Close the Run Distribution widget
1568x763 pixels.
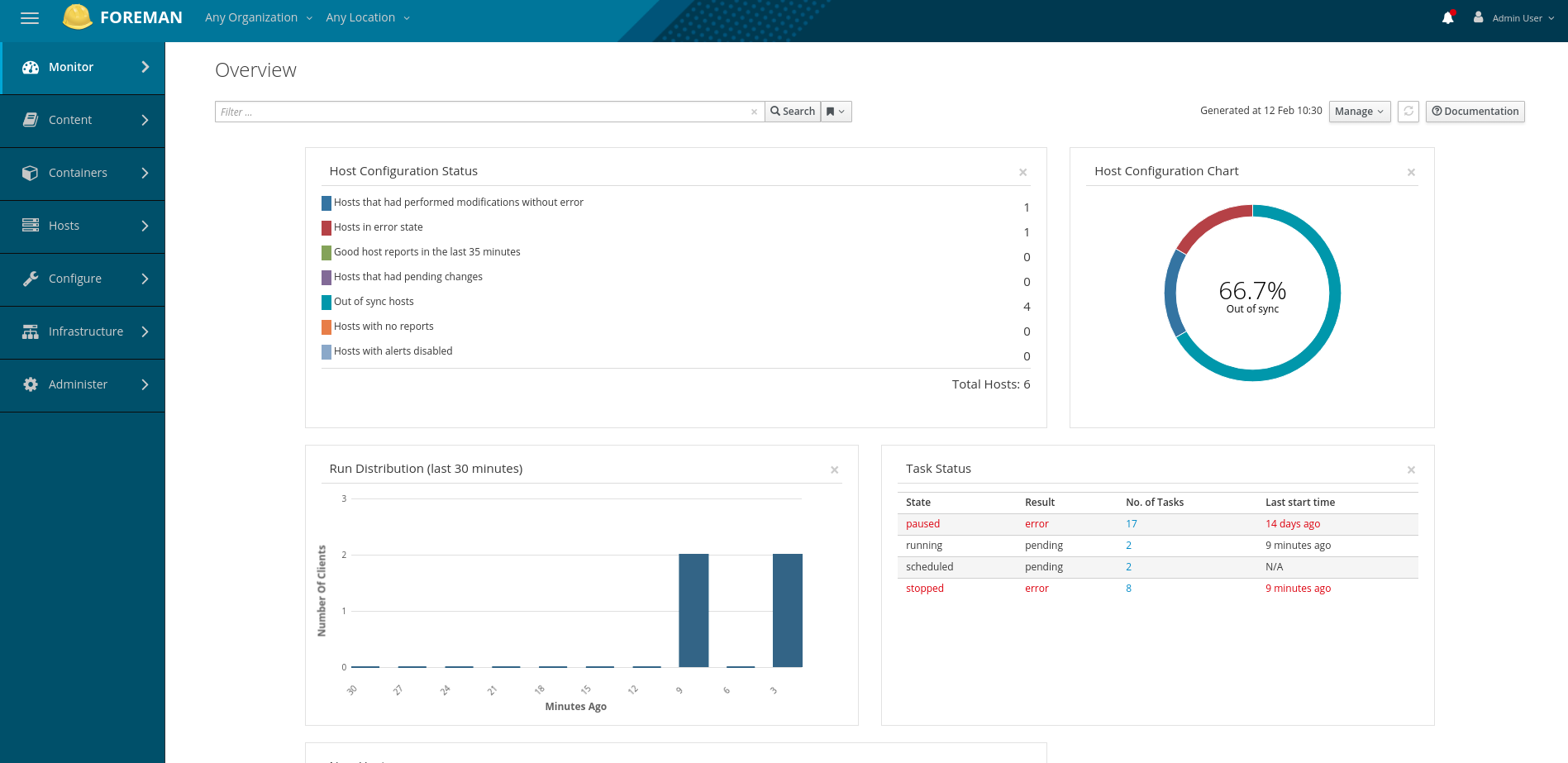[834, 470]
